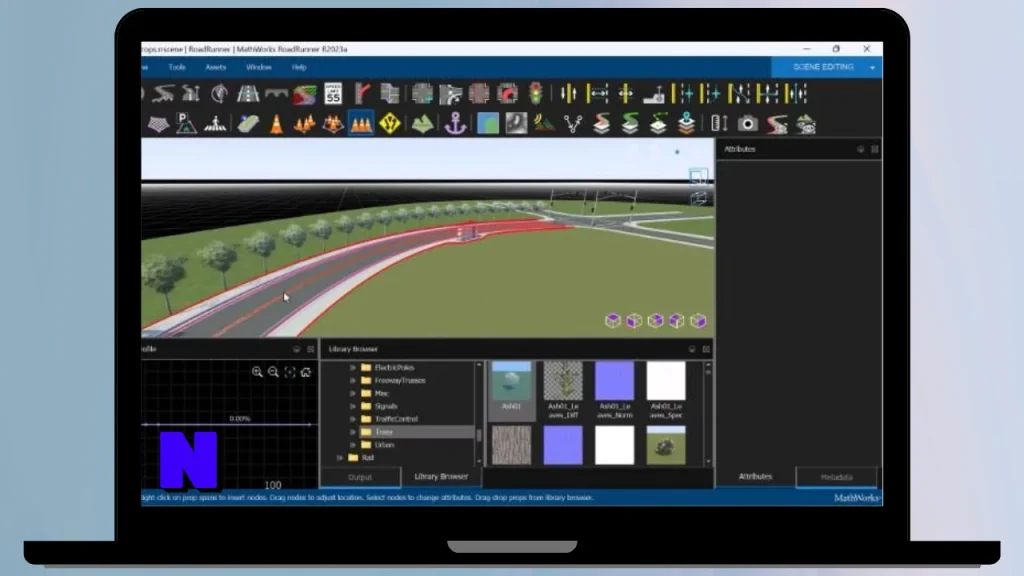Select the single cone Prop Point tool
The width and height of the screenshot is (1024, 576).
click(x=276, y=124)
